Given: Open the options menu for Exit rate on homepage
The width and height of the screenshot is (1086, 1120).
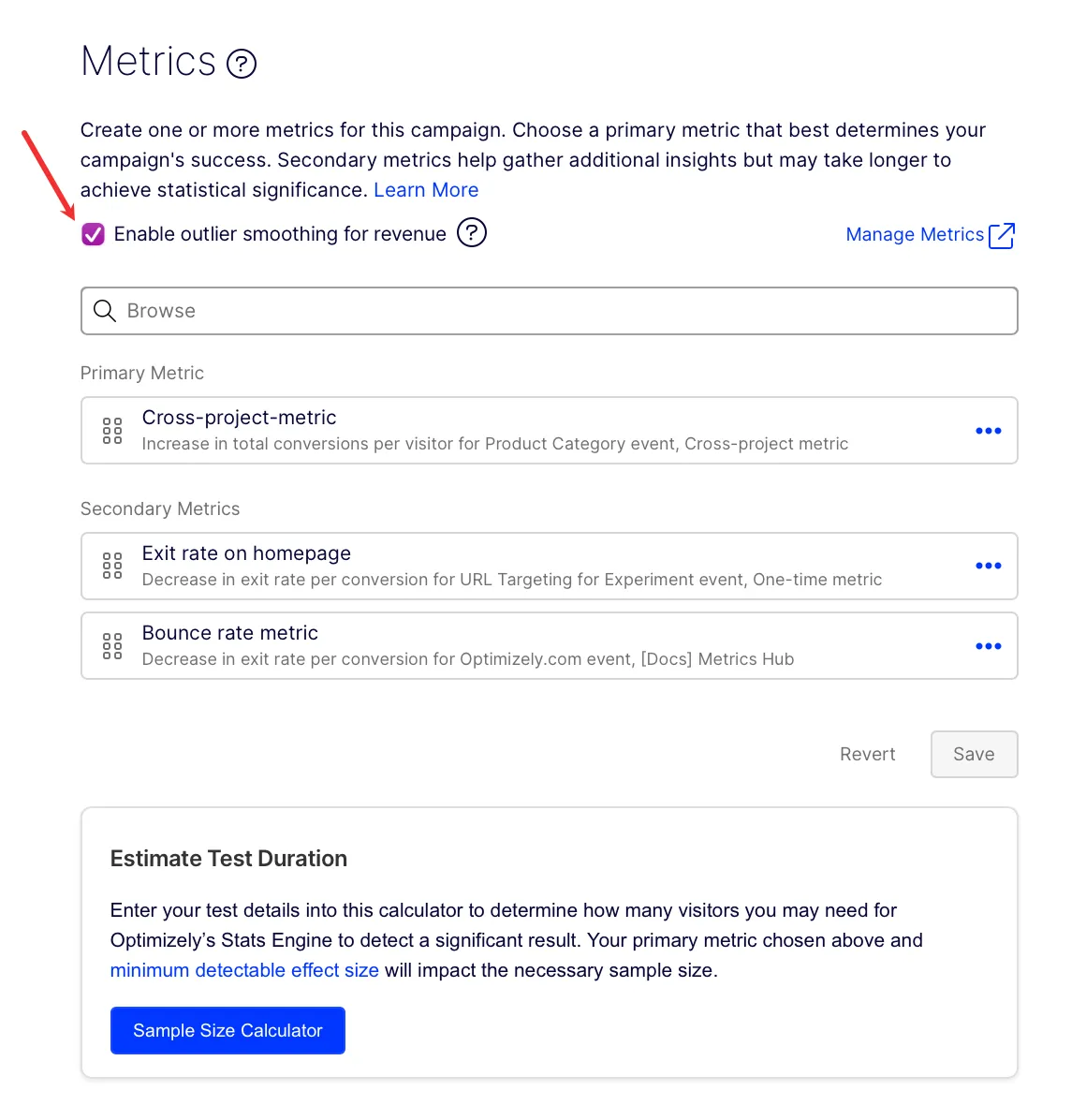Looking at the screenshot, I should pos(989,566).
